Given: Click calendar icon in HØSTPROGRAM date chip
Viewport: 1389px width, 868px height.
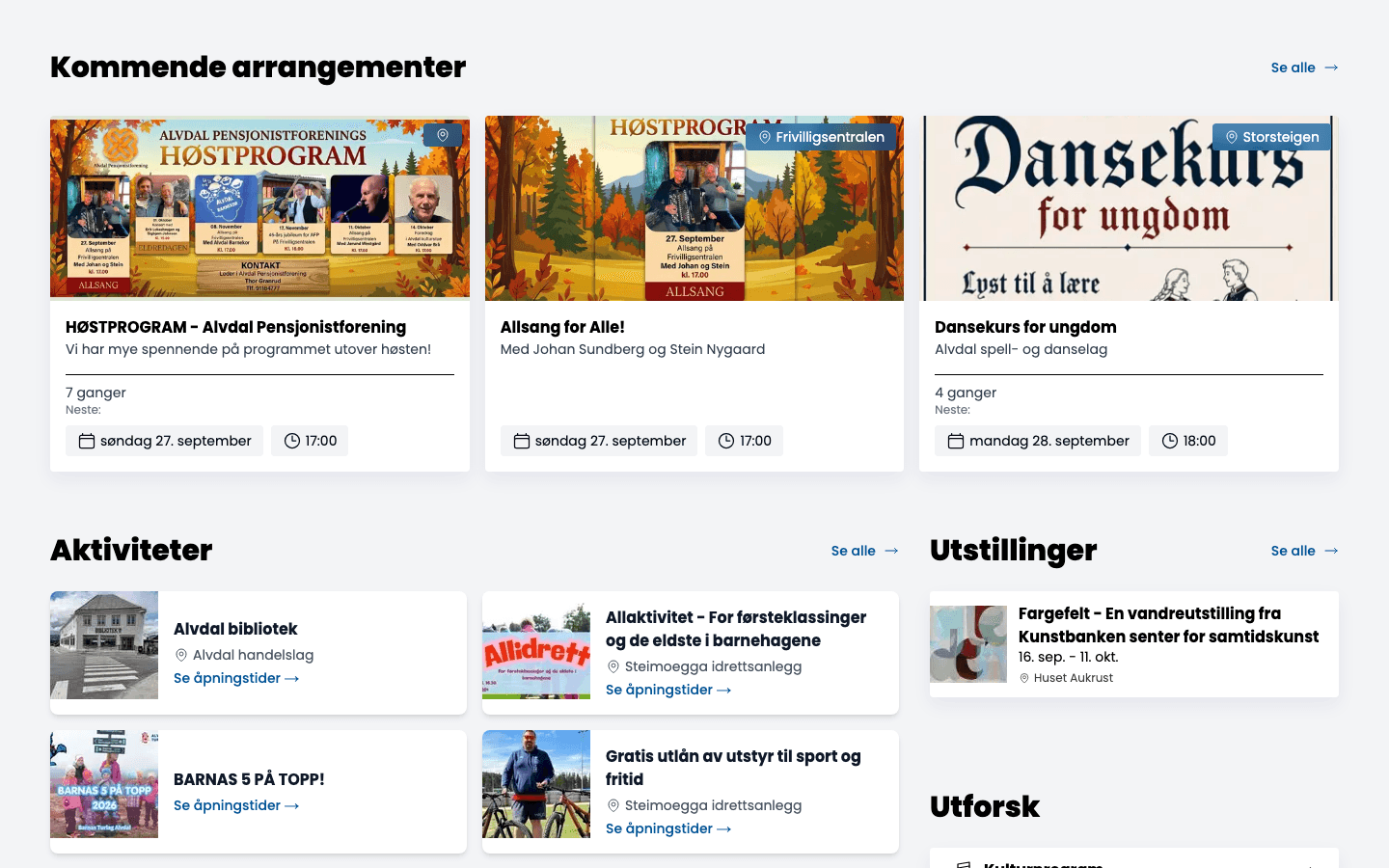Looking at the screenshot, I should click(87, 441).
